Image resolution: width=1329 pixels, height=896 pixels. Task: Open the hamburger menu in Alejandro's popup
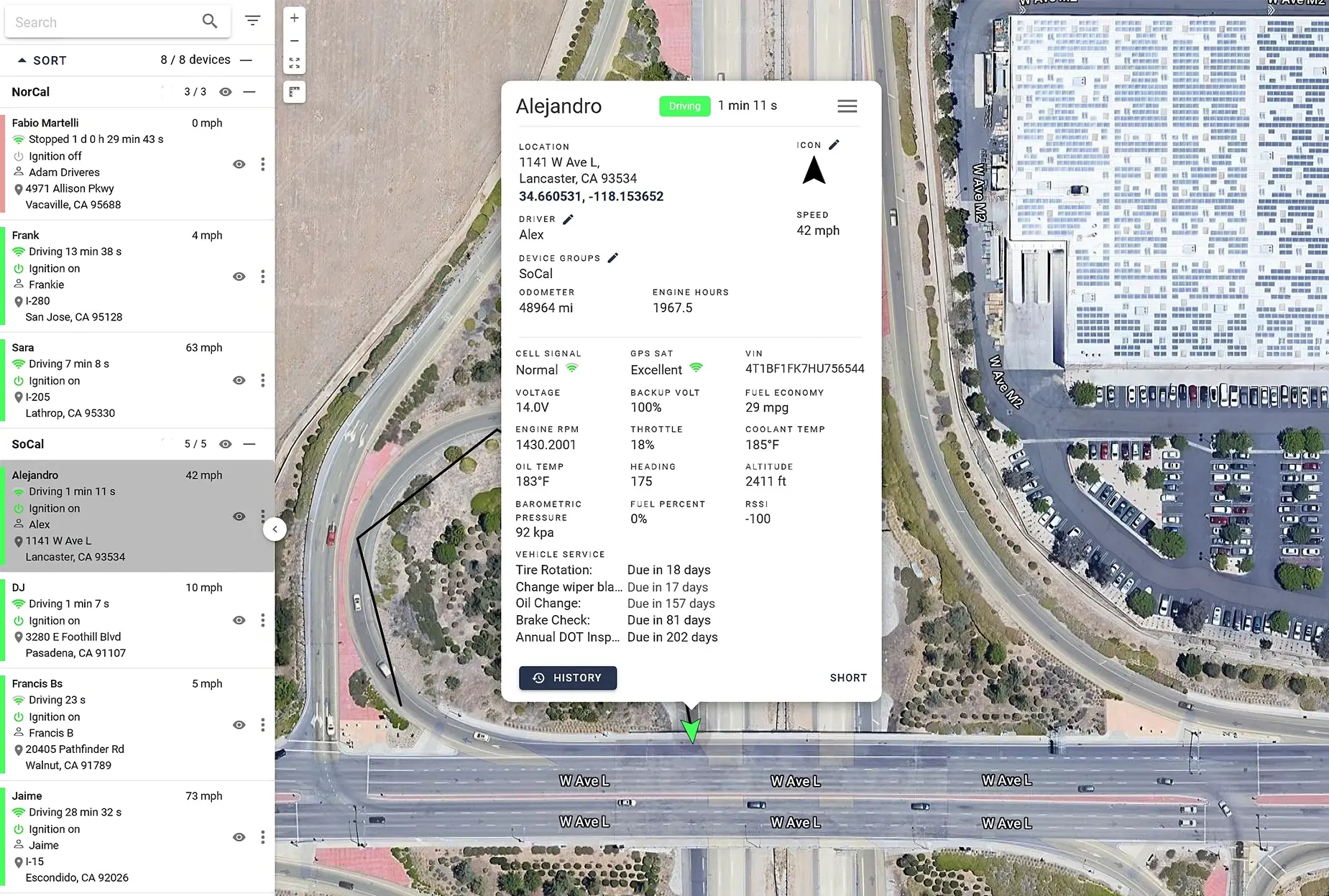pyautogui.click(x=847, y=106)
